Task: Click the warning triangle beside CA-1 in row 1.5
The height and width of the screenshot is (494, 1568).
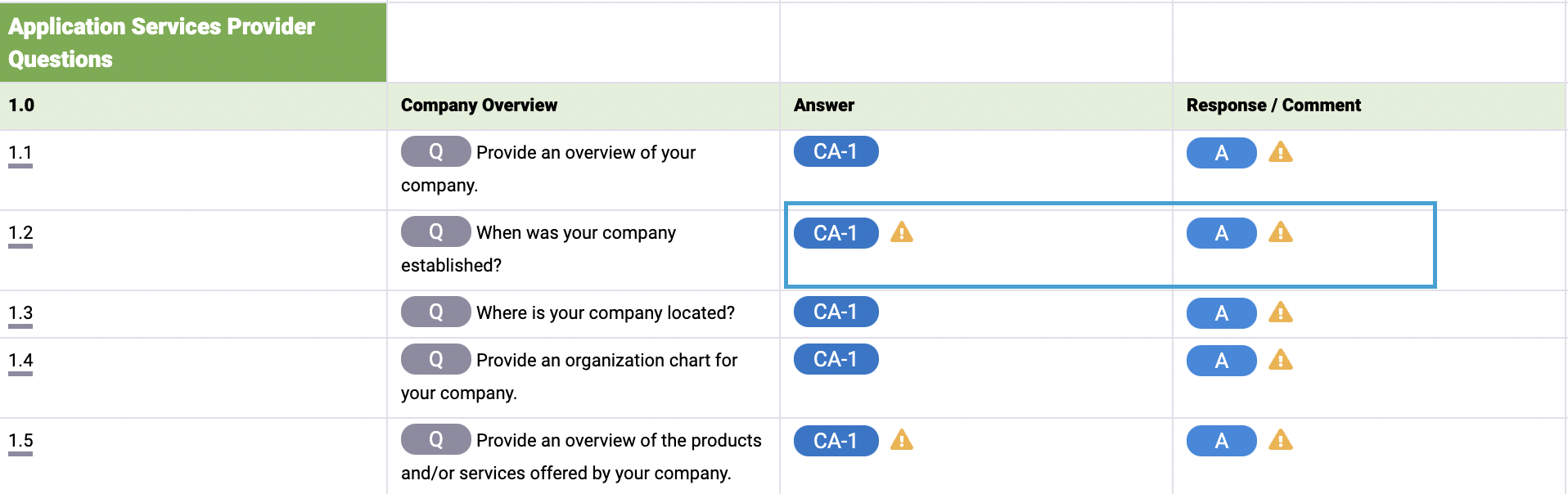Action: pos(902,440)
